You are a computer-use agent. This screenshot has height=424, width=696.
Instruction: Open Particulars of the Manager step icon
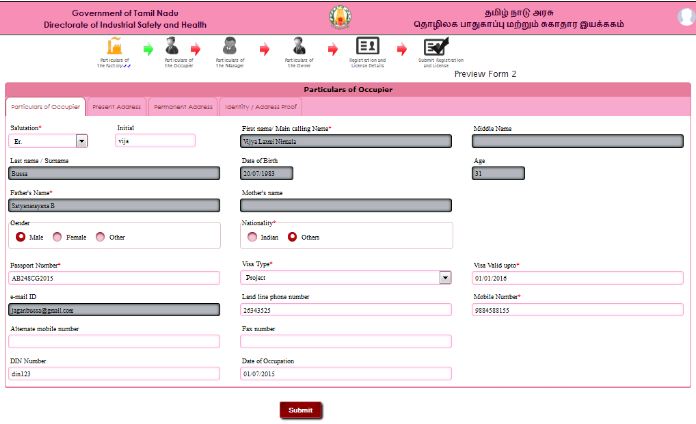point(229,46)
